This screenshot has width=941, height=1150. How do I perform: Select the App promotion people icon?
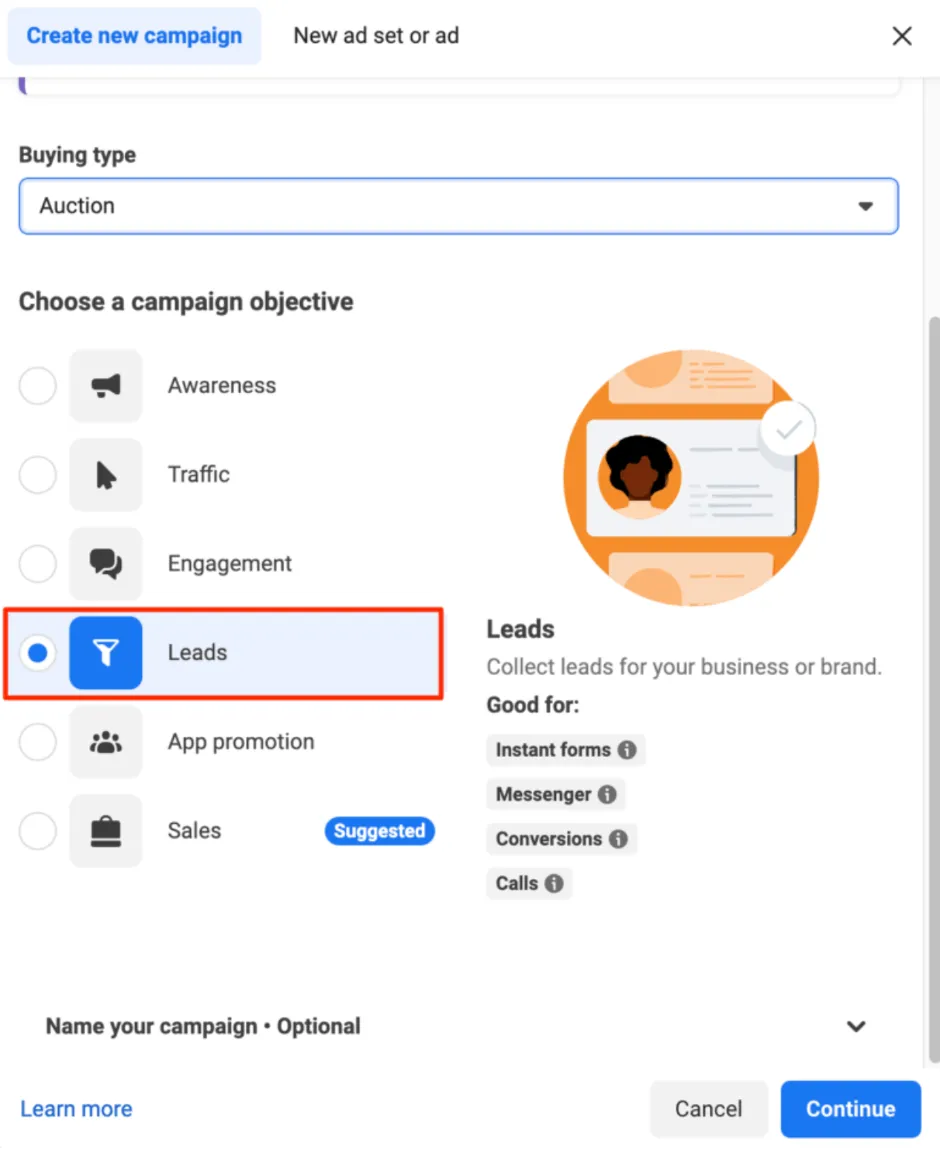tap(105, 742)
